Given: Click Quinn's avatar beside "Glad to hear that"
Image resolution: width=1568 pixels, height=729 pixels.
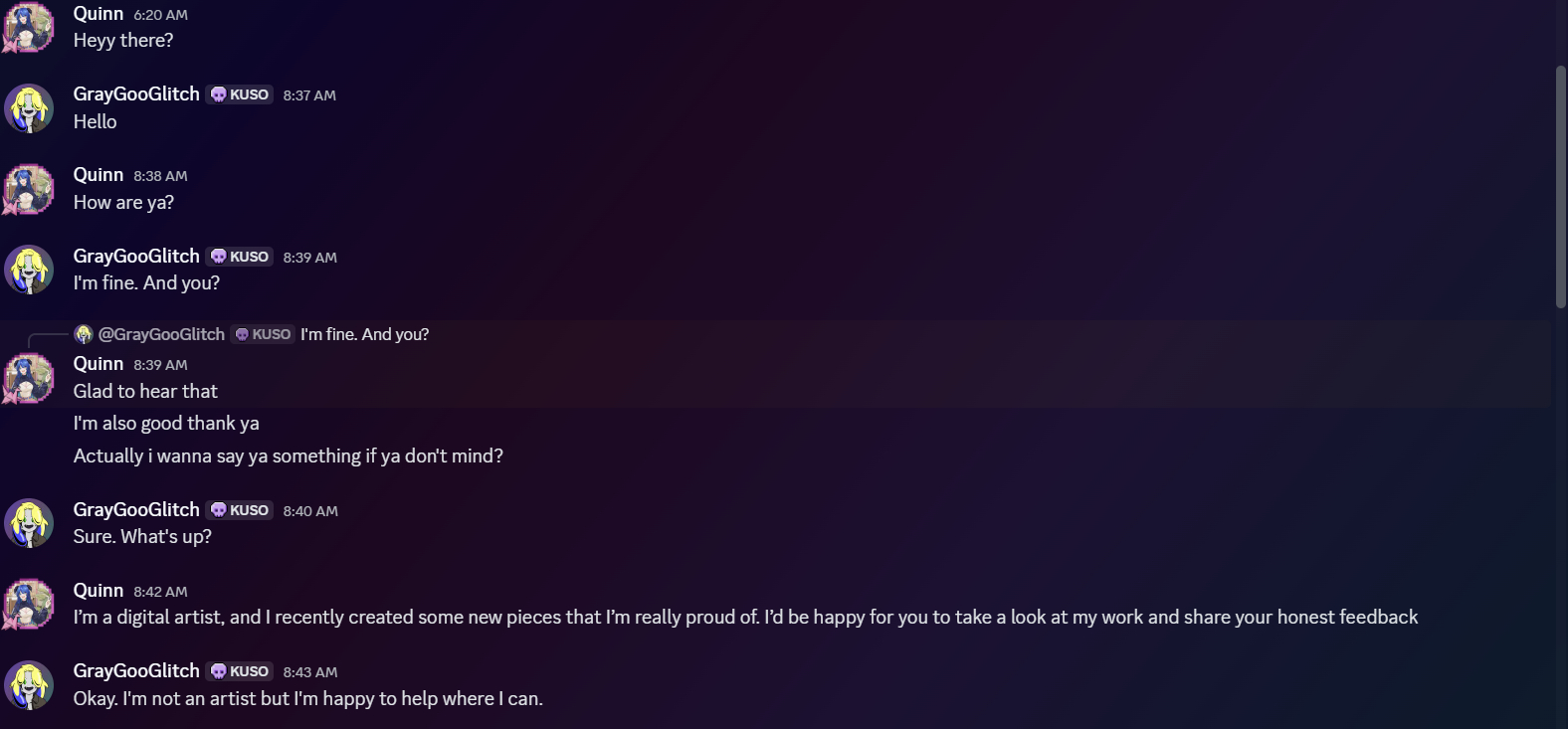Looking at the screenshot, I should point(29,378).
